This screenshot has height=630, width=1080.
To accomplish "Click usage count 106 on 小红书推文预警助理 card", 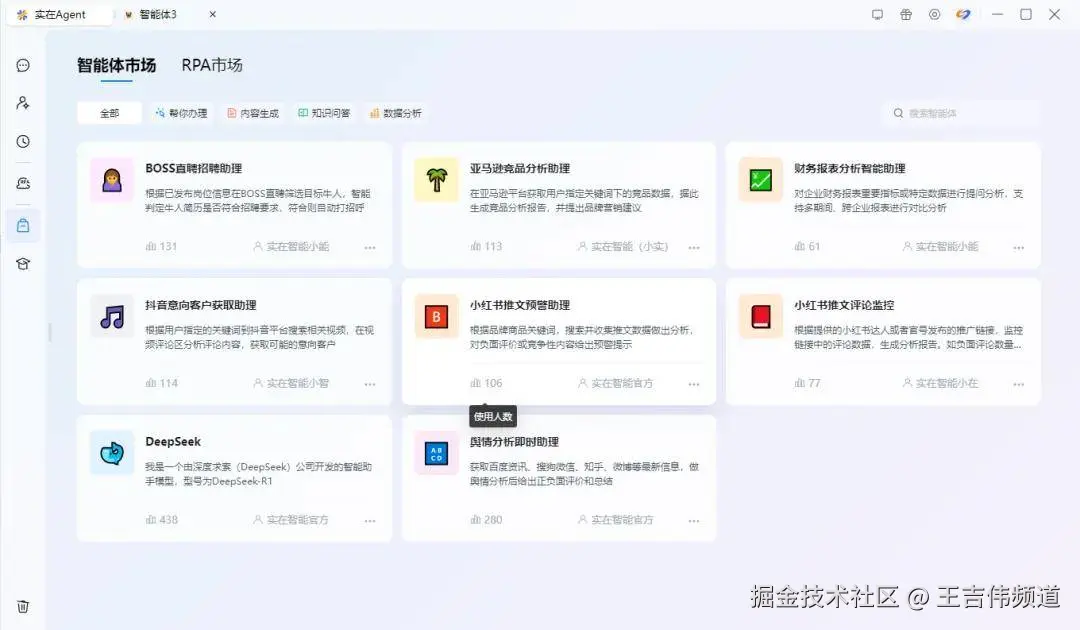I will [486, 383].
